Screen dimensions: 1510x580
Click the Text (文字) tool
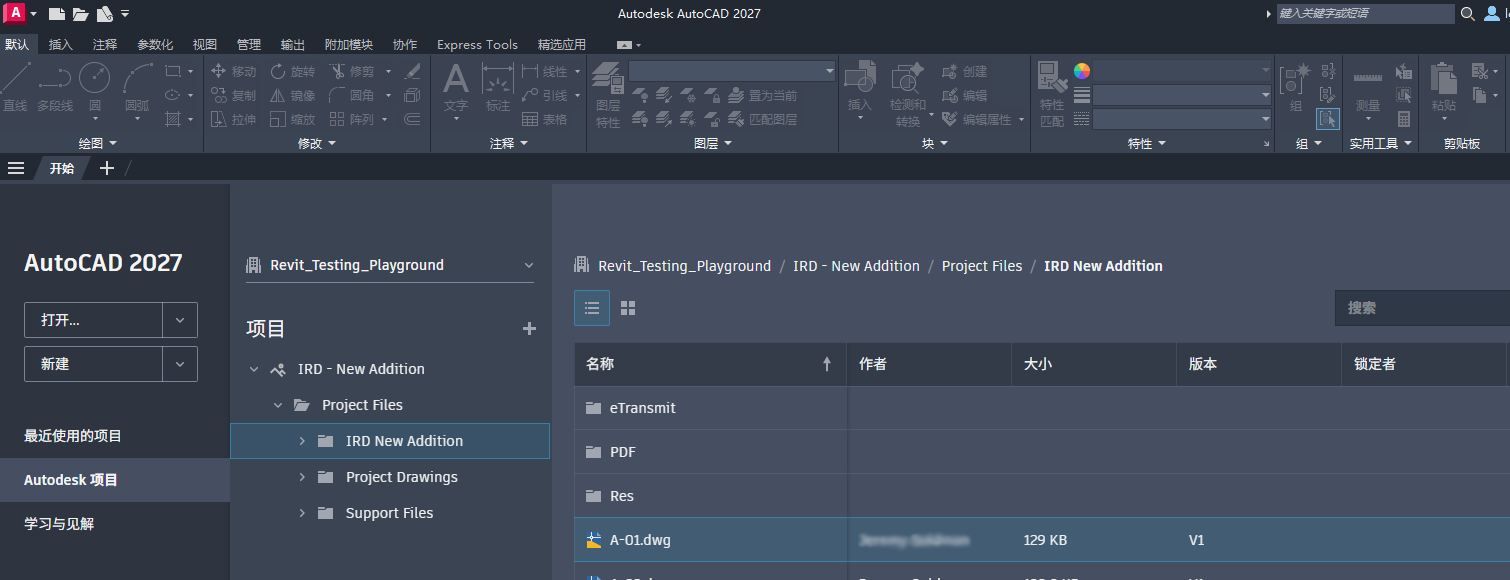tap(456, 88)
